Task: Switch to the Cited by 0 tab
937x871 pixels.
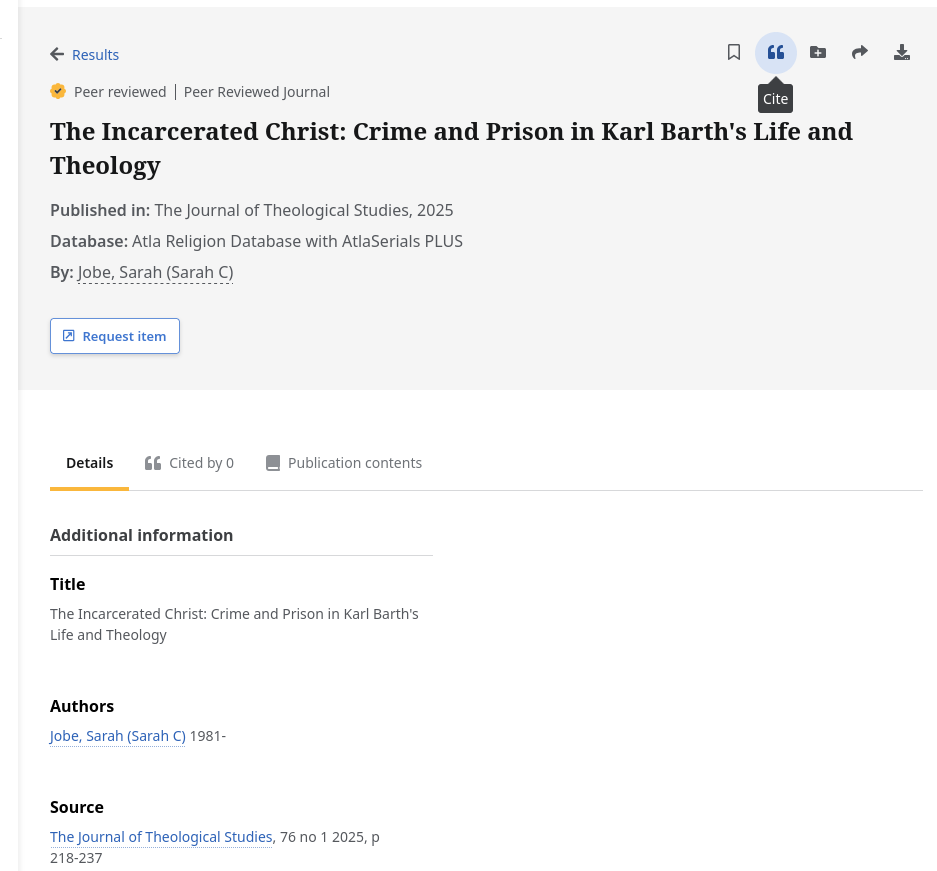Action: pyautogui.click(x=201, y=462)
